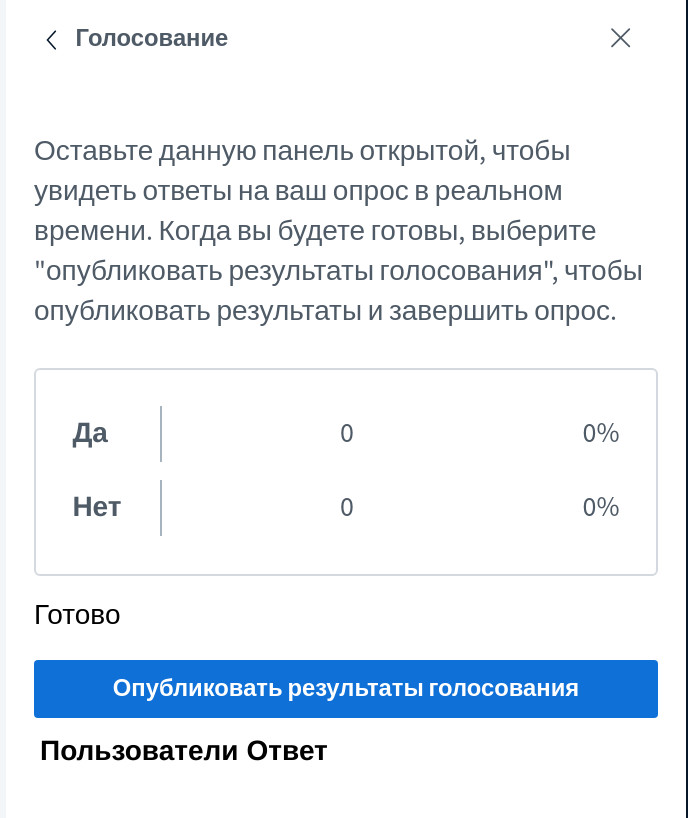Click the vertical divider next to Да
This screenshot has height=818, width=688.
tap(161, 434)
